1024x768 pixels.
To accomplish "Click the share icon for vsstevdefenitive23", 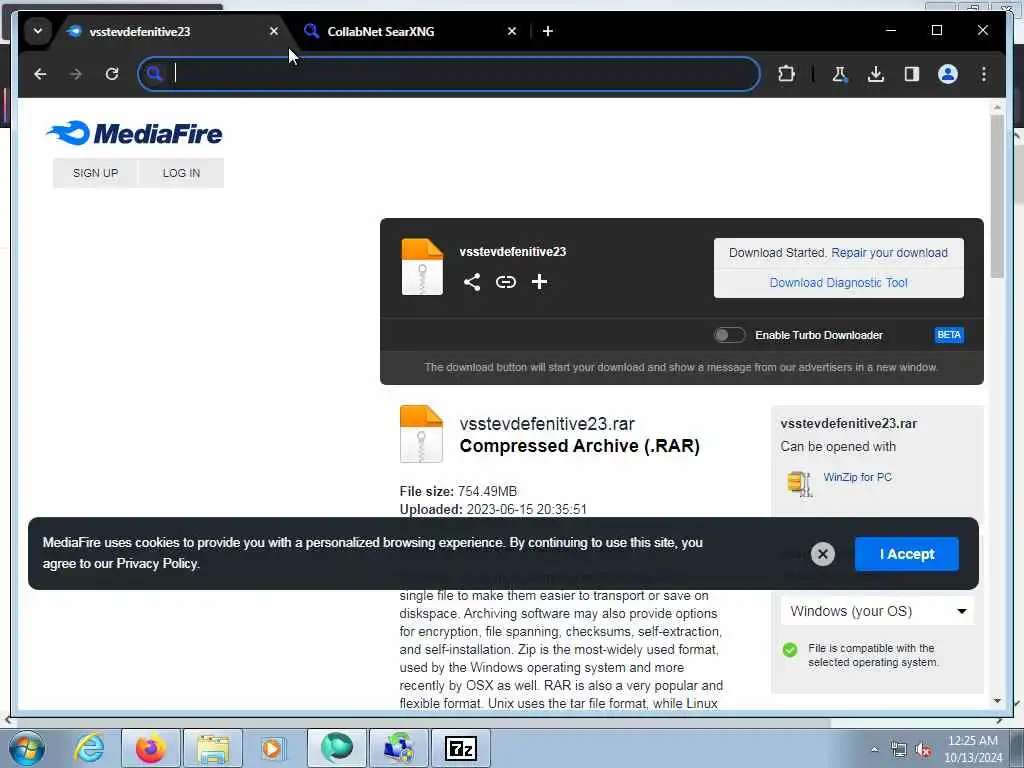I will tap(472, 282).
